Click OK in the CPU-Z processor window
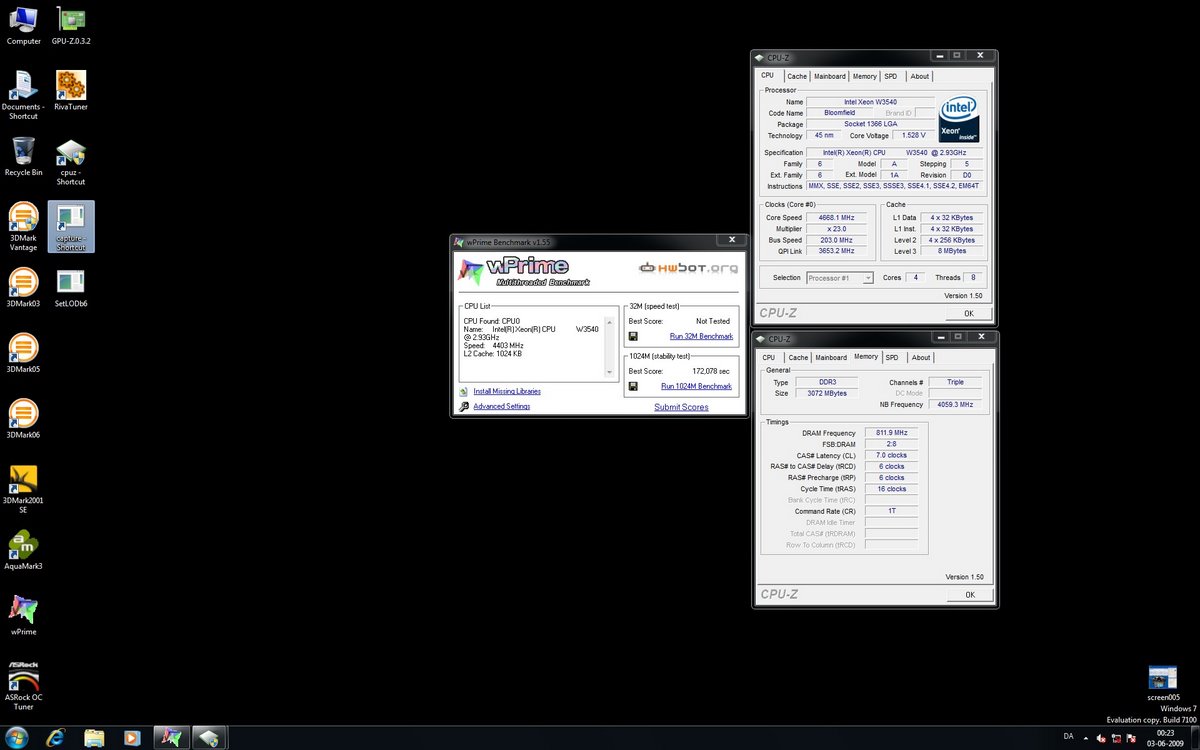Screen dimensions: 1200x750 click(x=969, y=313)
